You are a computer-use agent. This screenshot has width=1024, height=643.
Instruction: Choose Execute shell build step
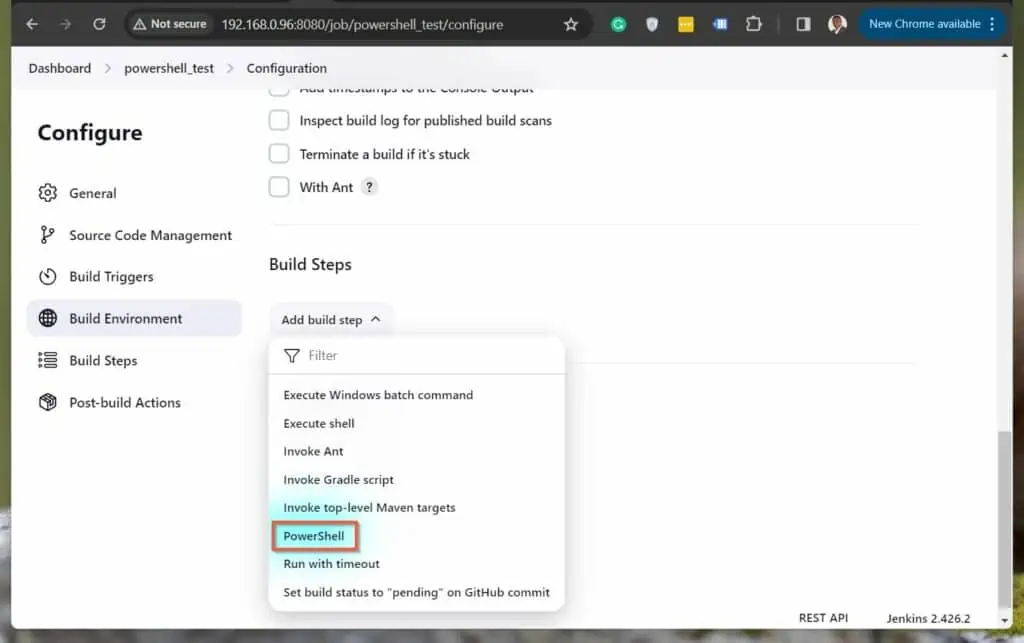click(319, 424)
